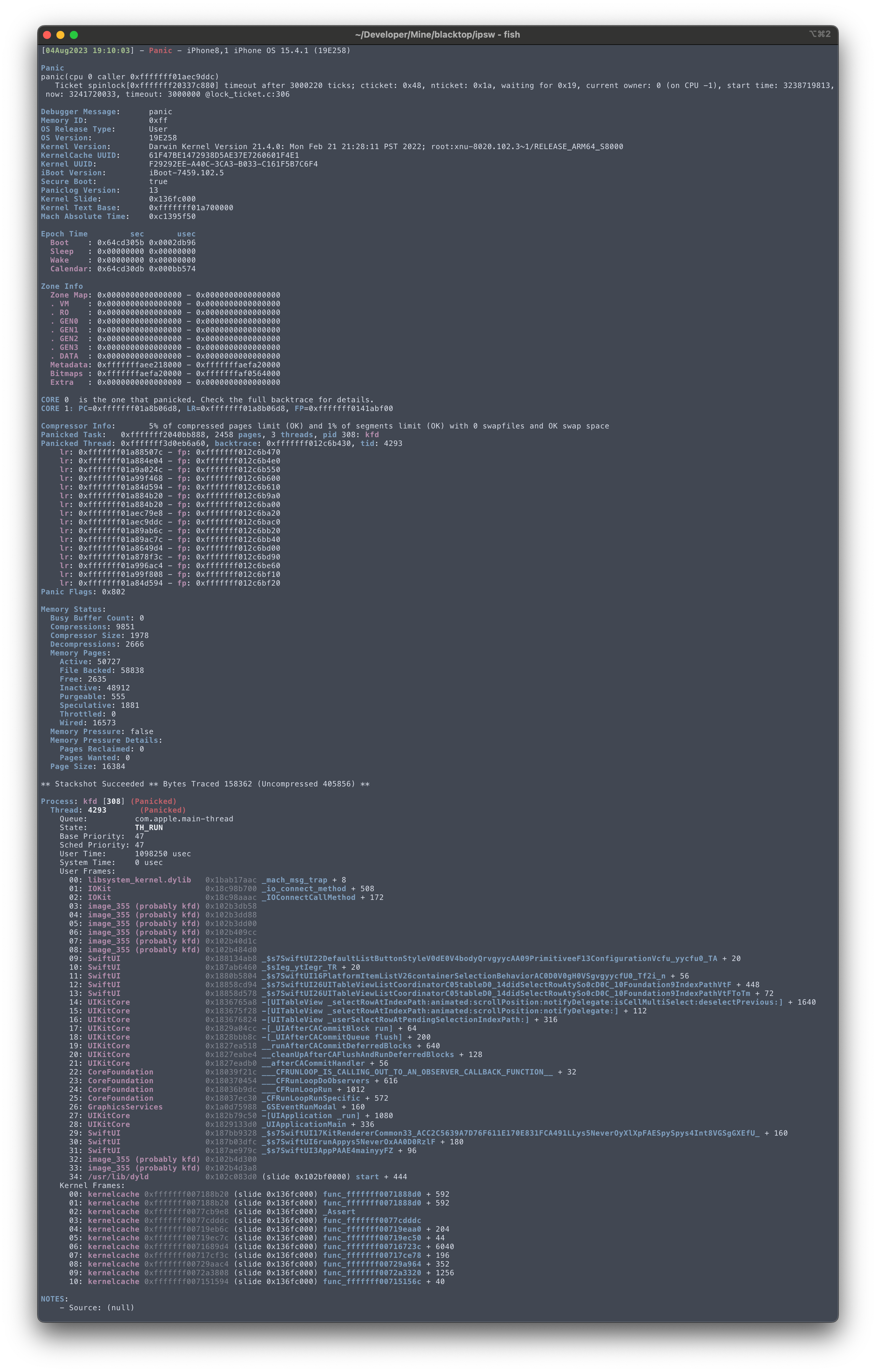Click the 'Compressor Info:' label

click(x=78, y=426)
